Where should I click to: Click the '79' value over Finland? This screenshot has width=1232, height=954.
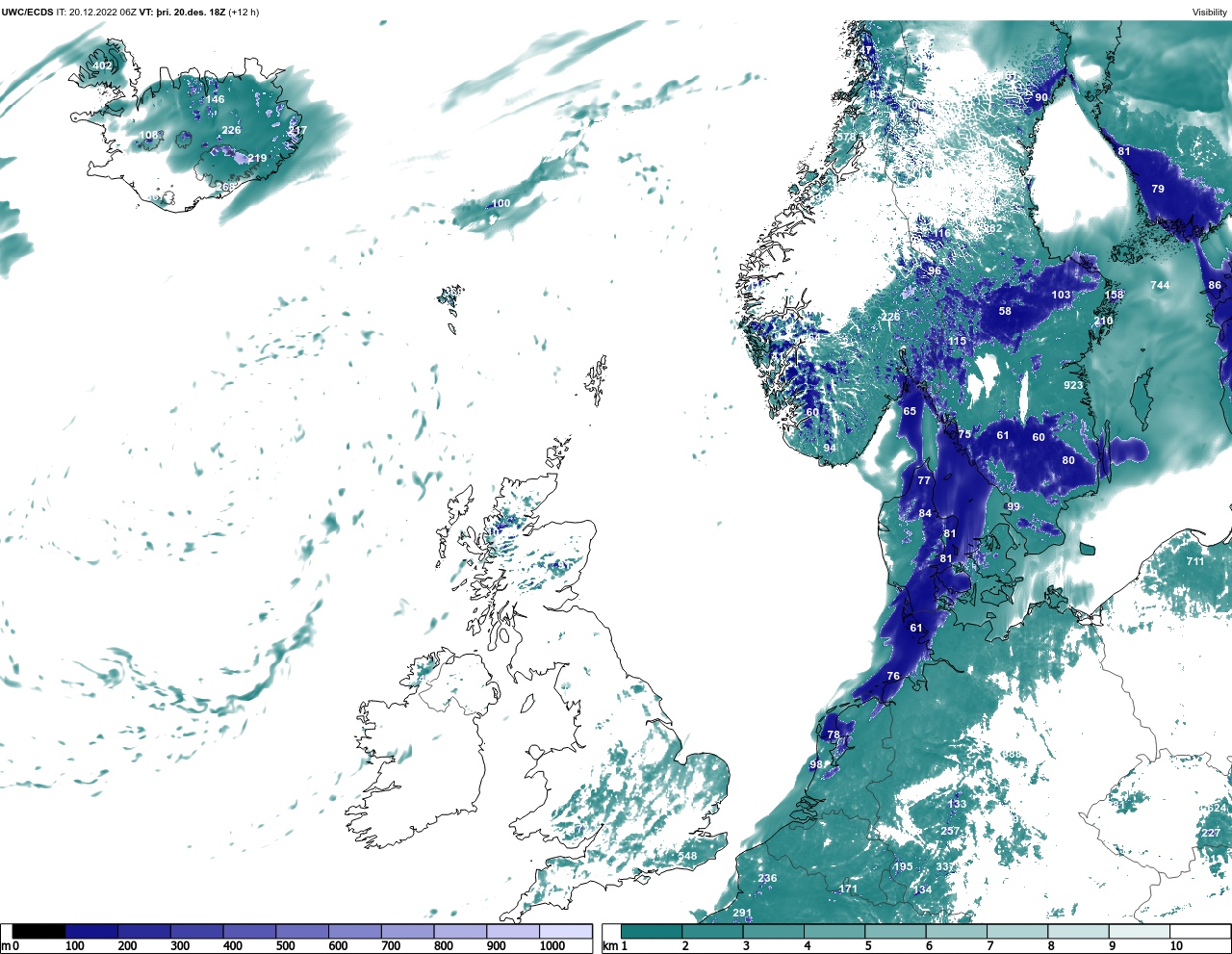click(x=1158, y=189)
